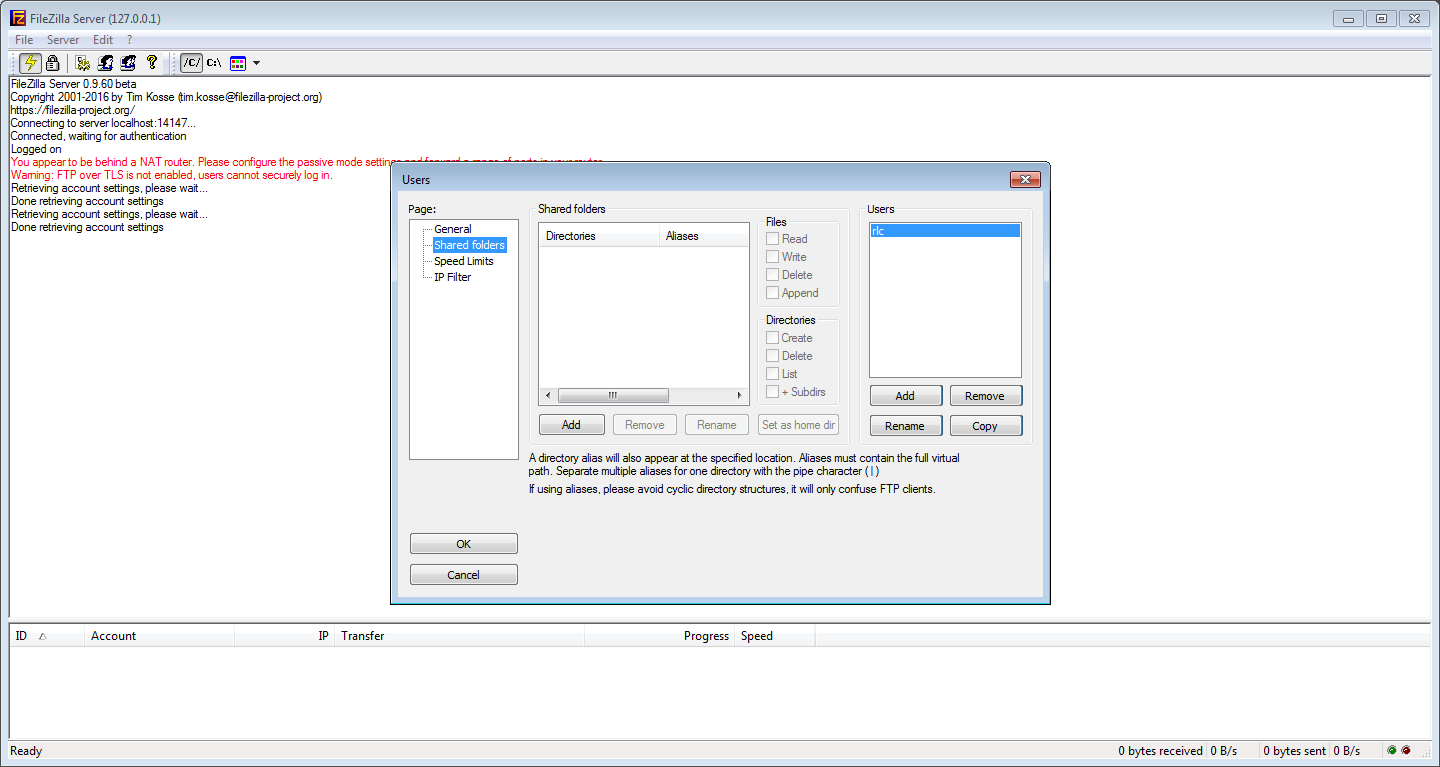Click the shared folders scrollbar left arrow
This screenshot has width=1440, height=767.
click(x=548, y=395)
